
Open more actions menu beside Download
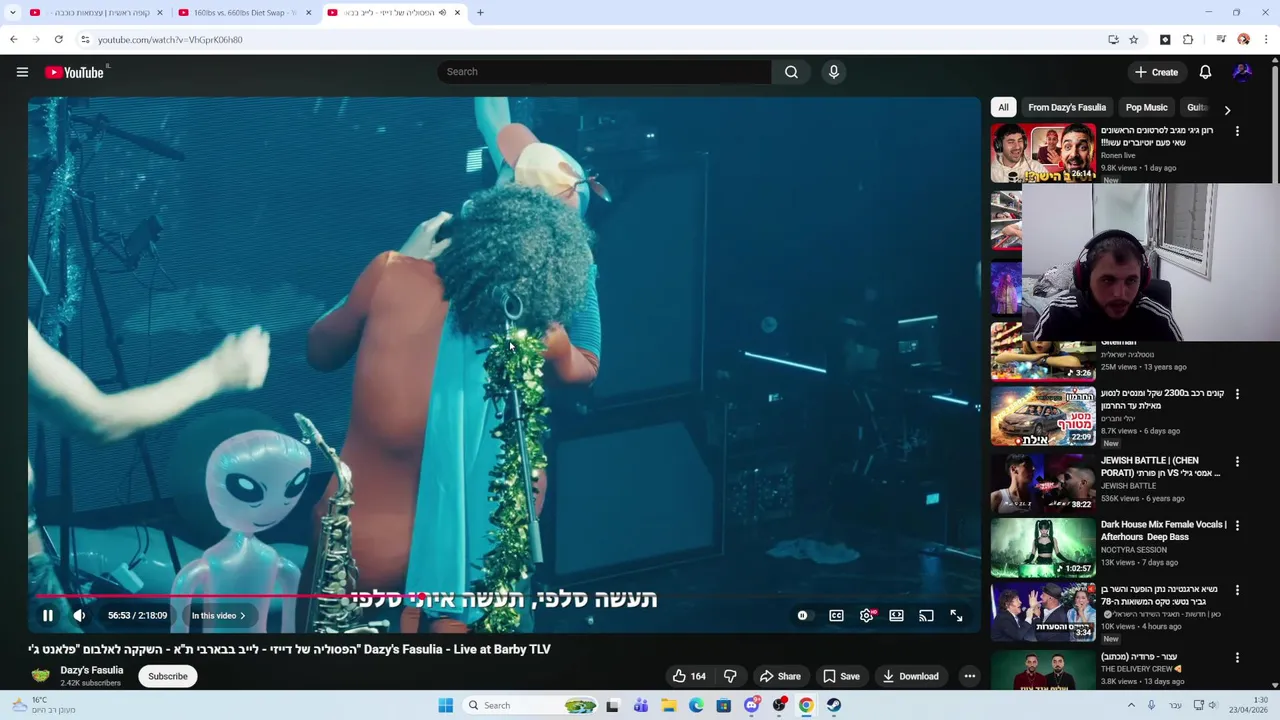[x=969, y=676]
